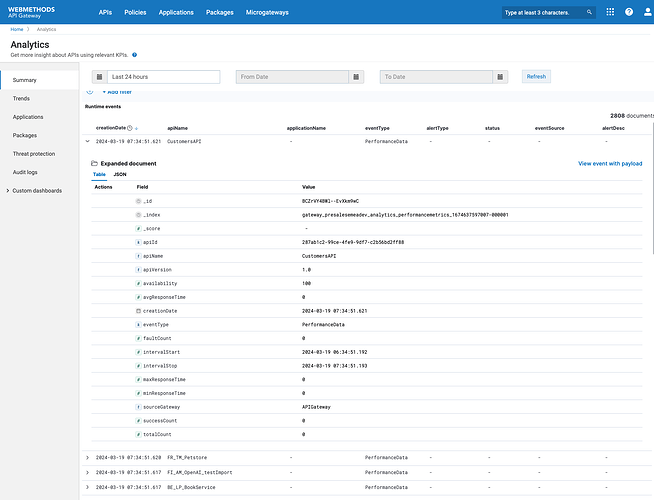The width and height of the screenshot is (654, 500).
Task: Select Threat protection in the sidebar
Action: pyautogui.click(x=34, y=153)
